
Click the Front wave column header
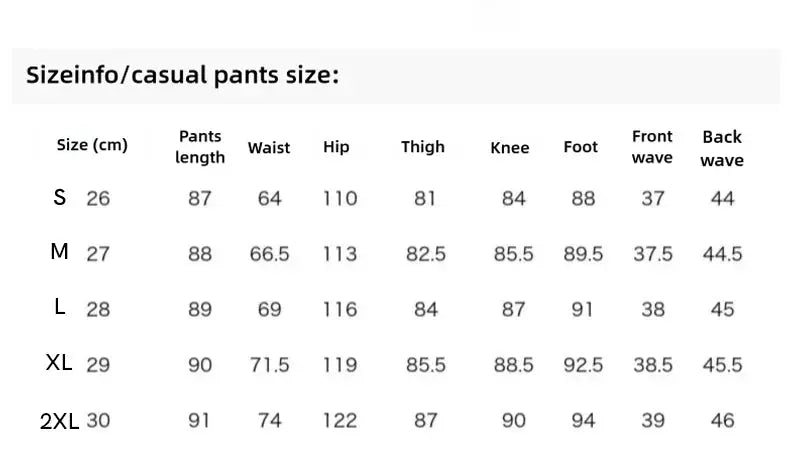pos(652,147)
